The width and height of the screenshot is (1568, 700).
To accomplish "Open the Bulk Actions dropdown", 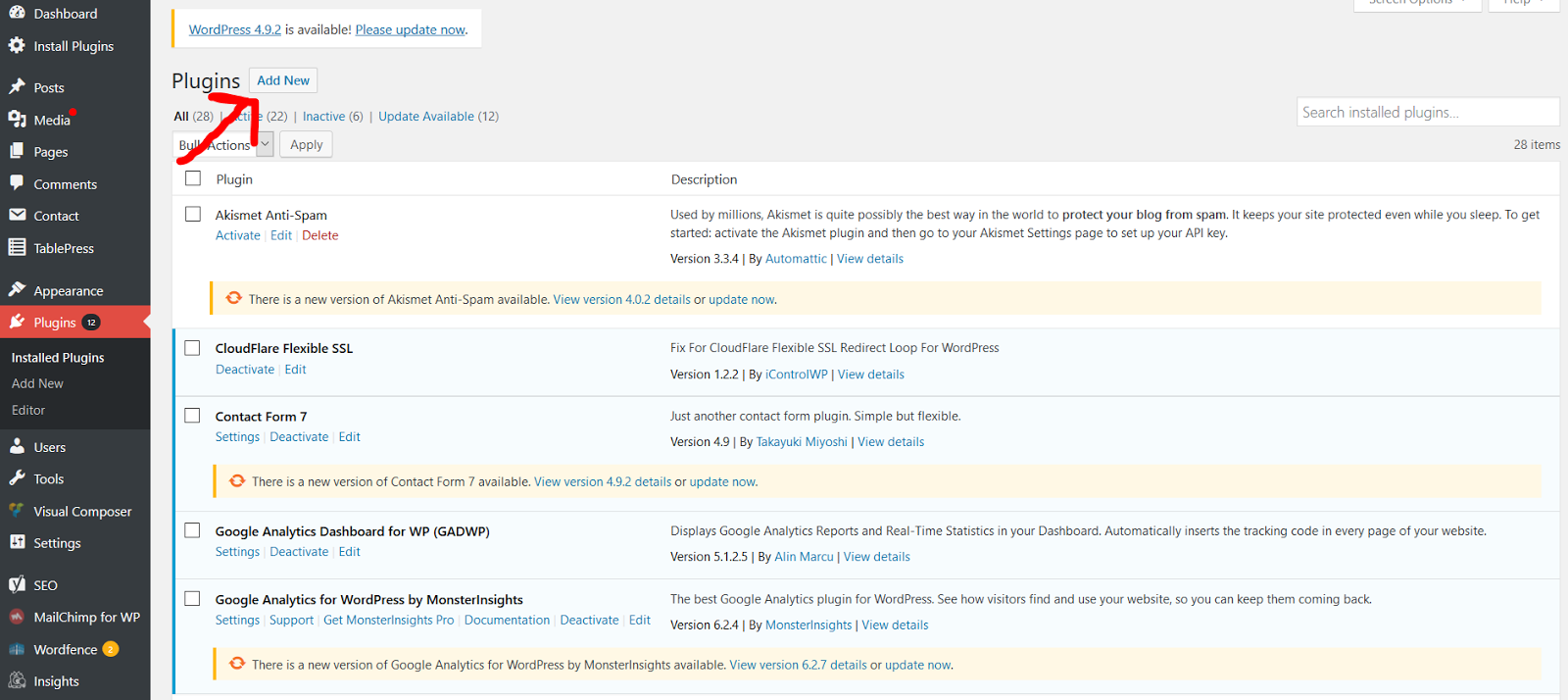I will 223,145.
